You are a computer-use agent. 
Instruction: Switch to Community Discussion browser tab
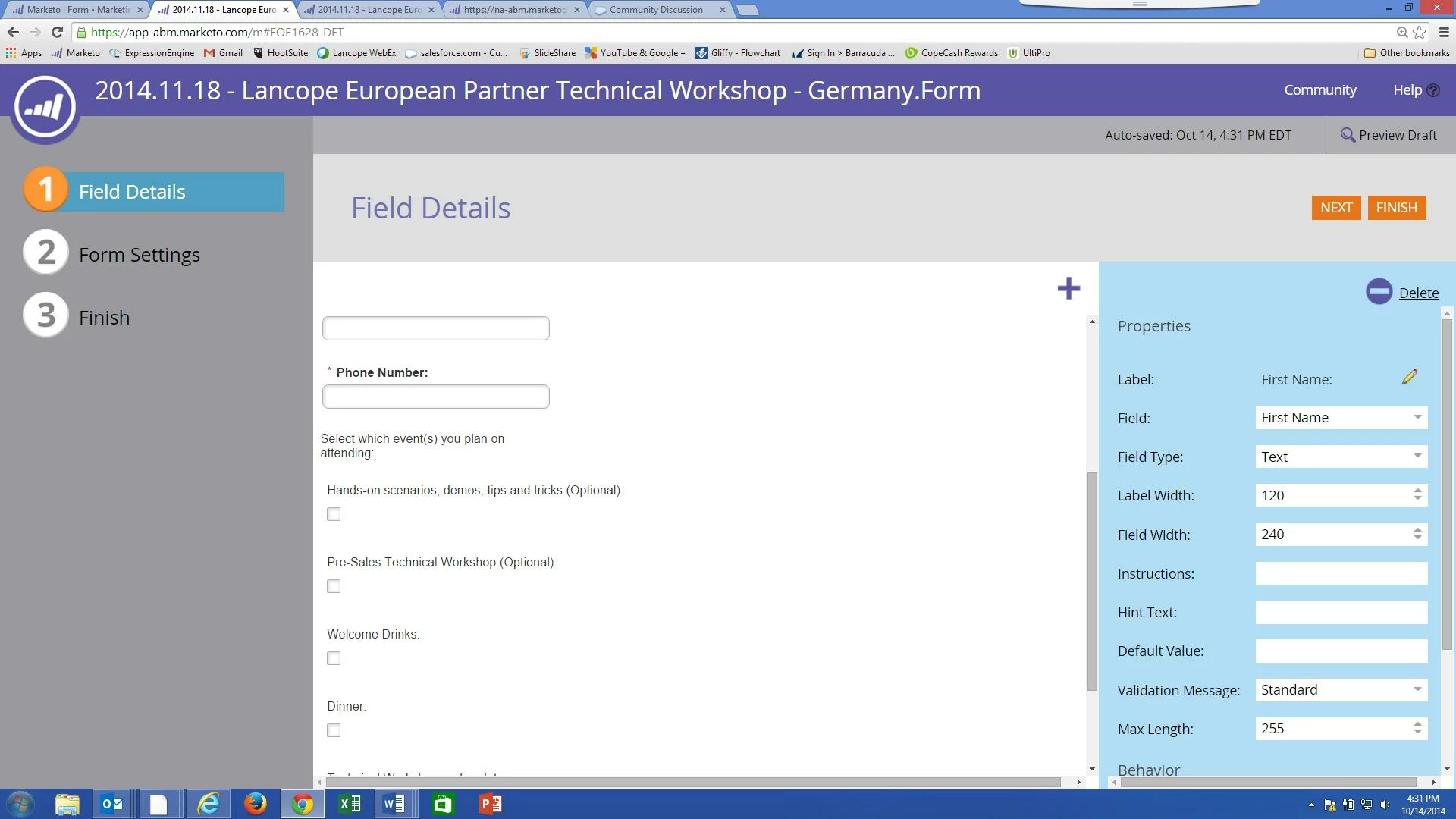point(656,10)
